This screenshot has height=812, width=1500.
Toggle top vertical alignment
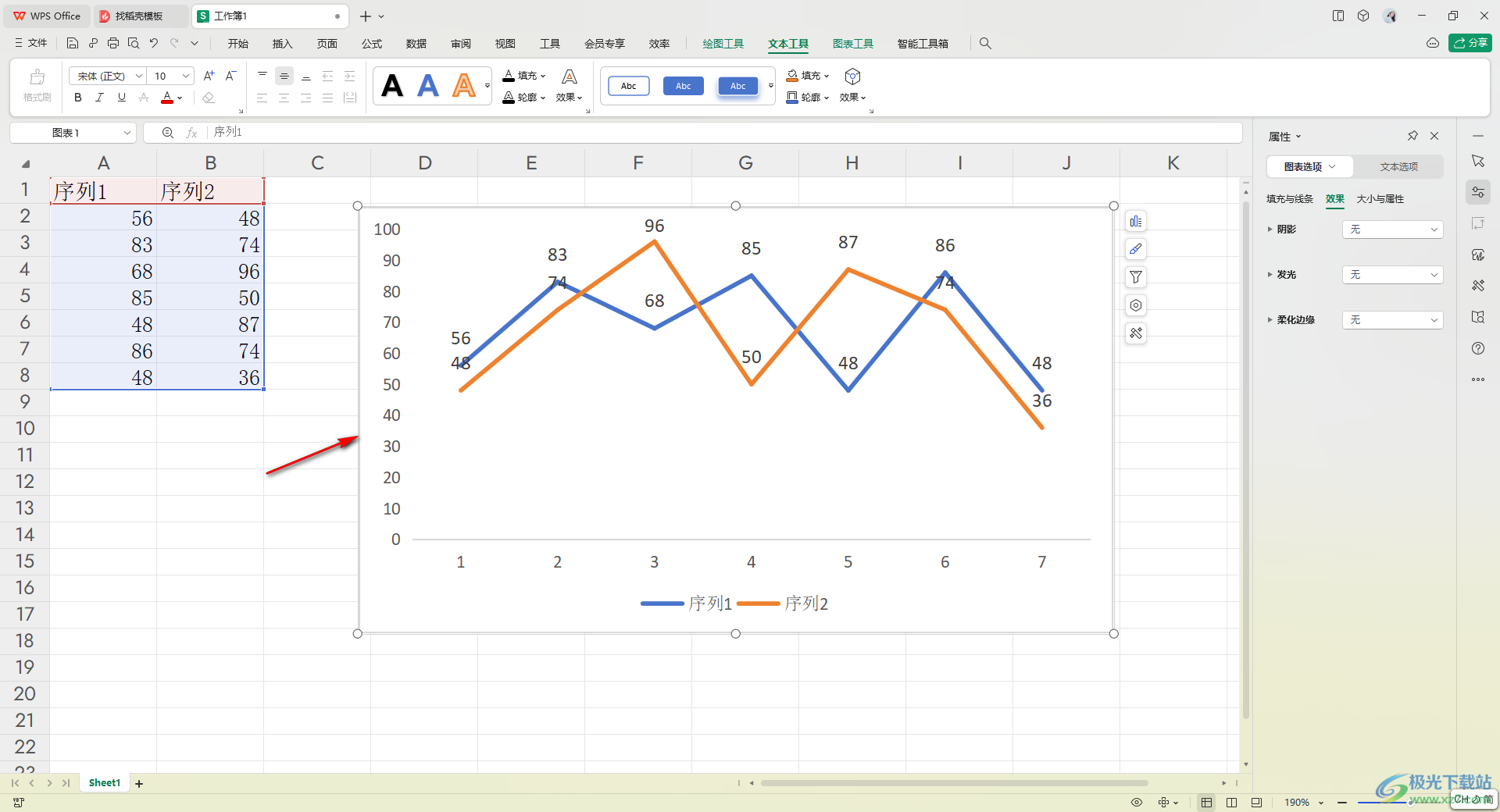[262, 76]
